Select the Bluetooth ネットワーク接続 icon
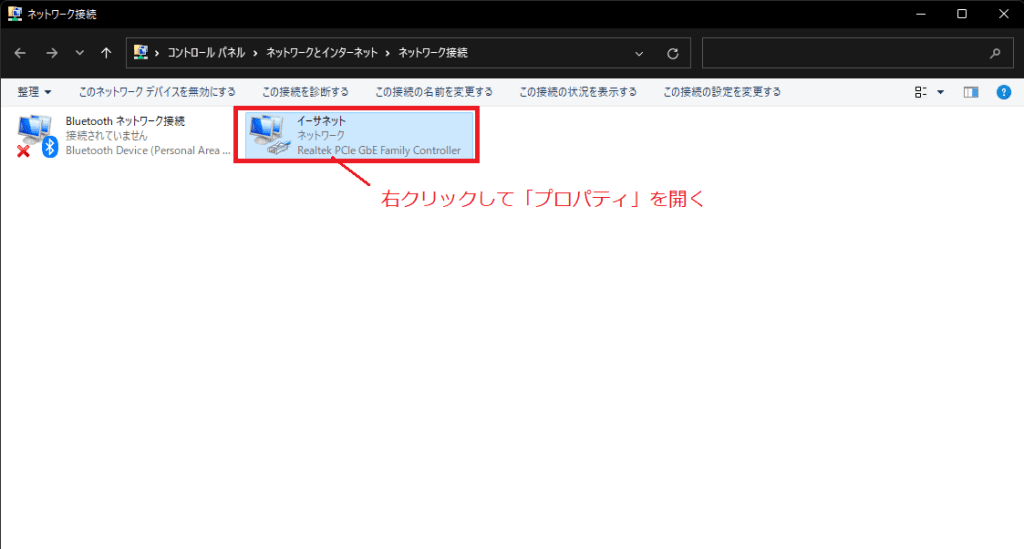Screen dimensions: 1024x549 (37, 136)
